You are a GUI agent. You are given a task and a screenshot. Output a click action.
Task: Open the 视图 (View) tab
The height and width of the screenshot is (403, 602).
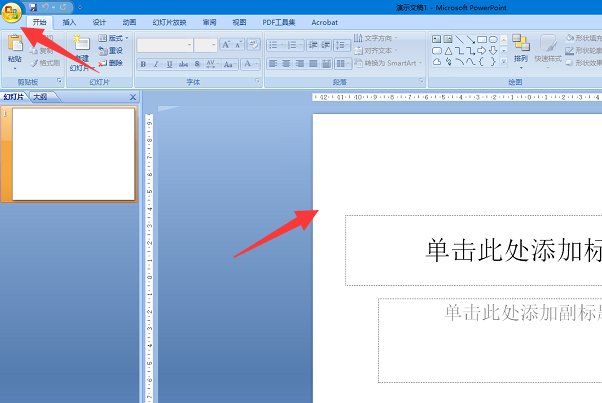[239, 22]
